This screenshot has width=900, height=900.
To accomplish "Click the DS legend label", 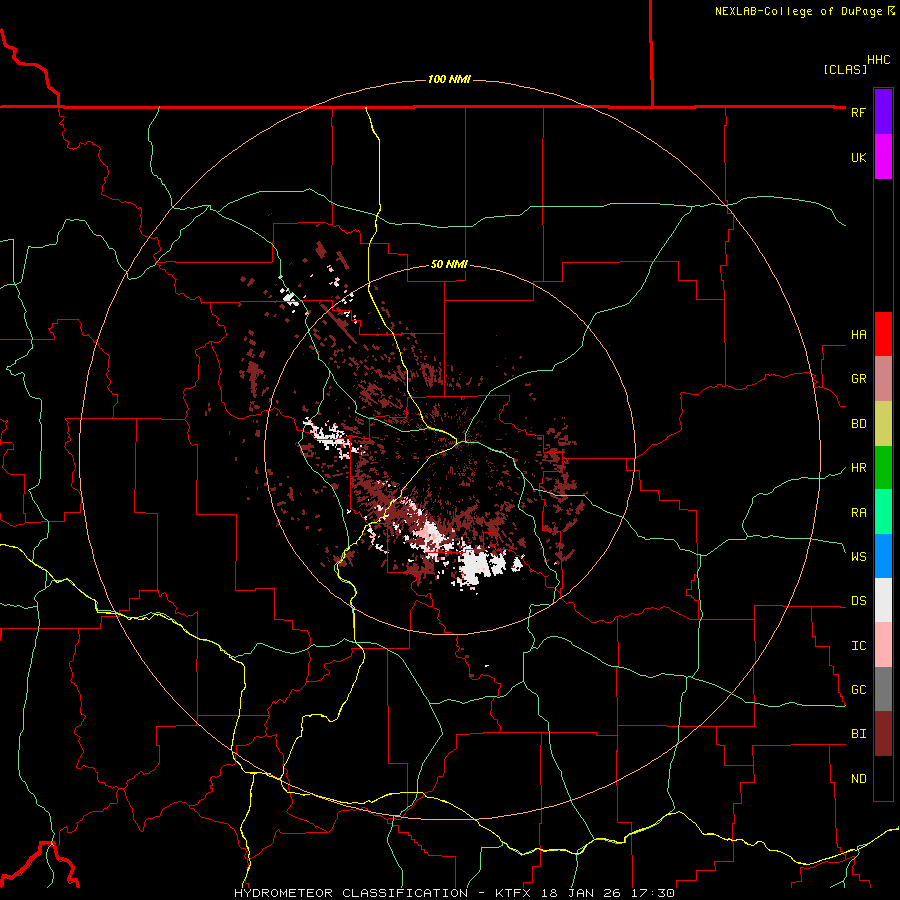I will [858, 601].
